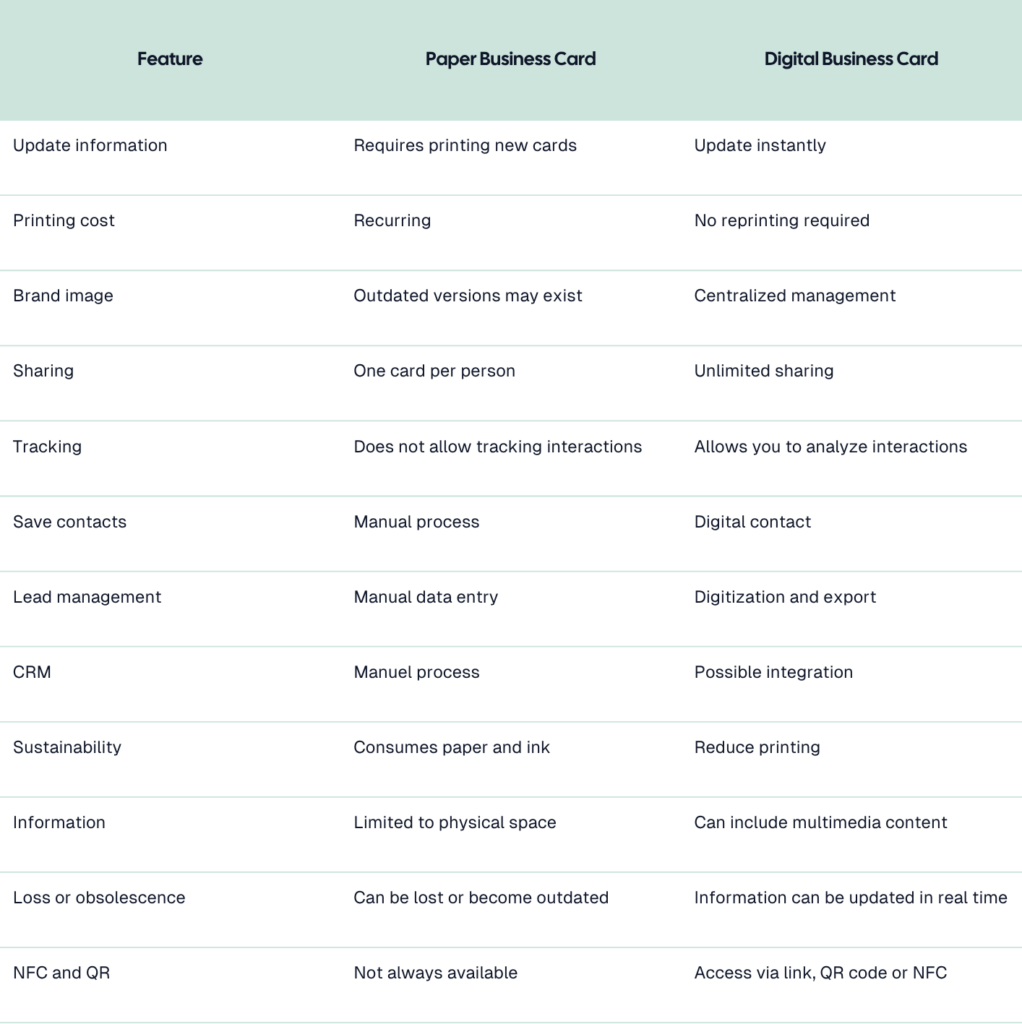Click the Digital Business Card header

coord(851,59)
